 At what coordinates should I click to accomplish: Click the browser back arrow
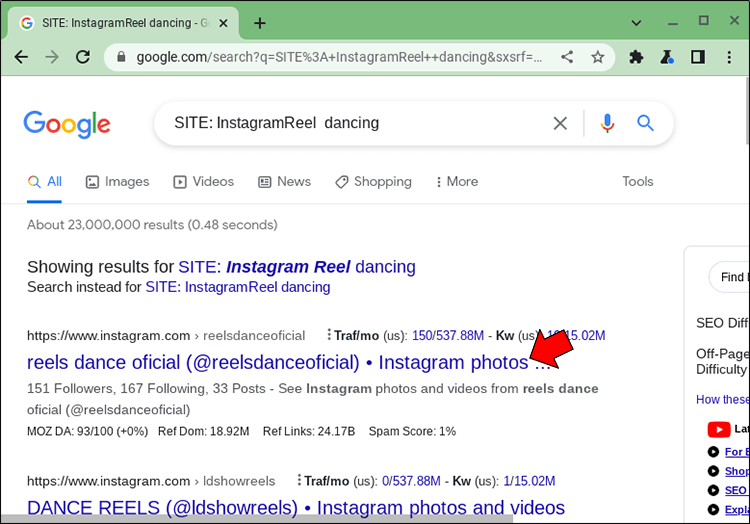point(21,57)
